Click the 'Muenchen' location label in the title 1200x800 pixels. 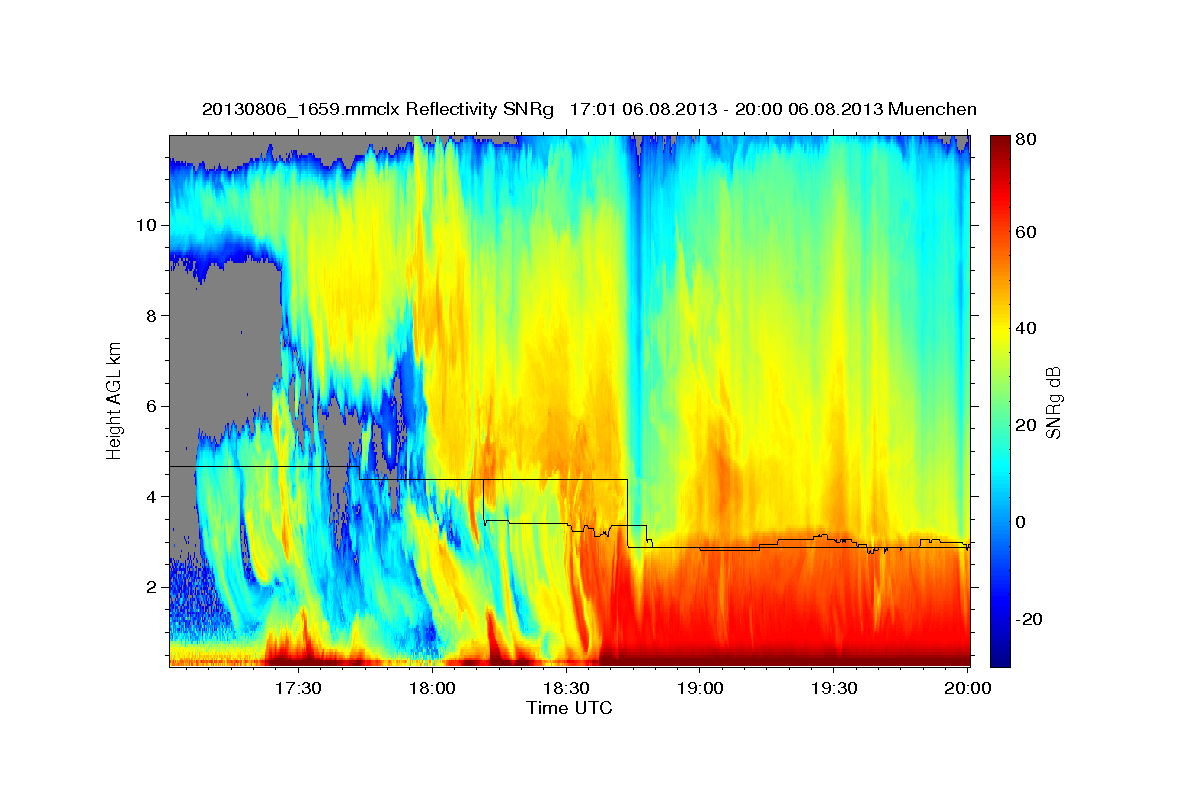pos(932,109)
